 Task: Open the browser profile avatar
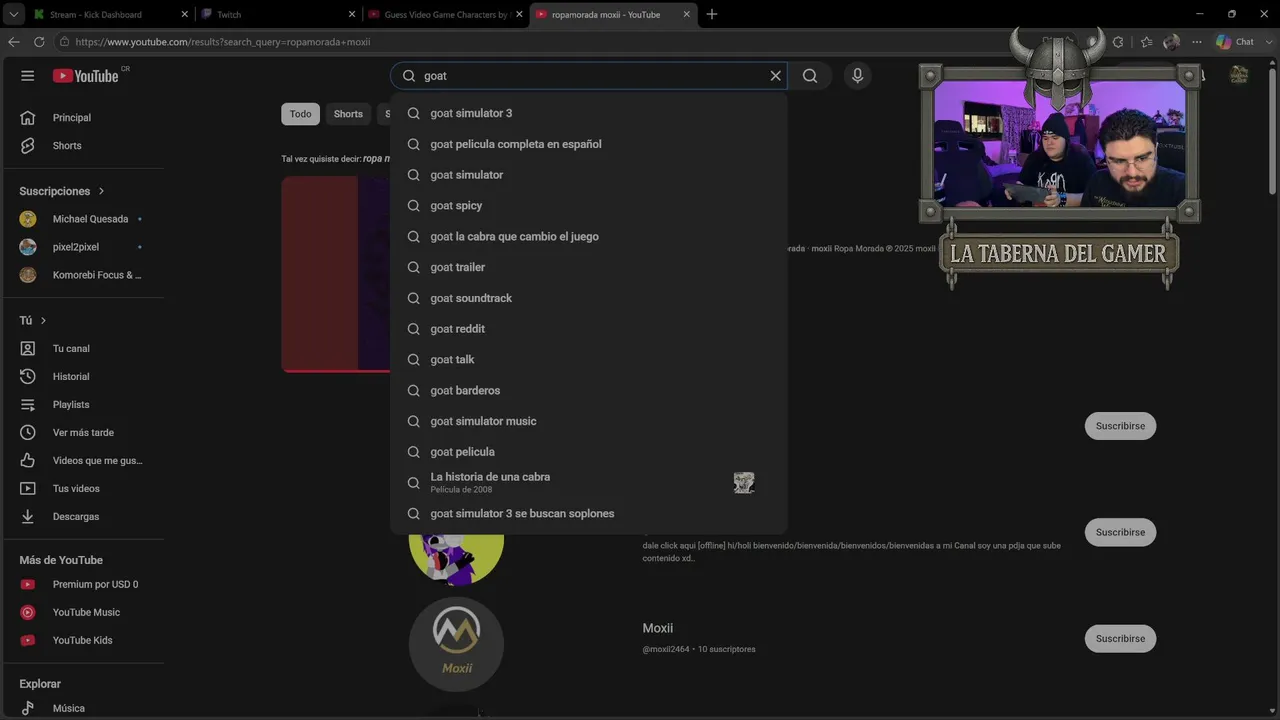[1171, 42]
